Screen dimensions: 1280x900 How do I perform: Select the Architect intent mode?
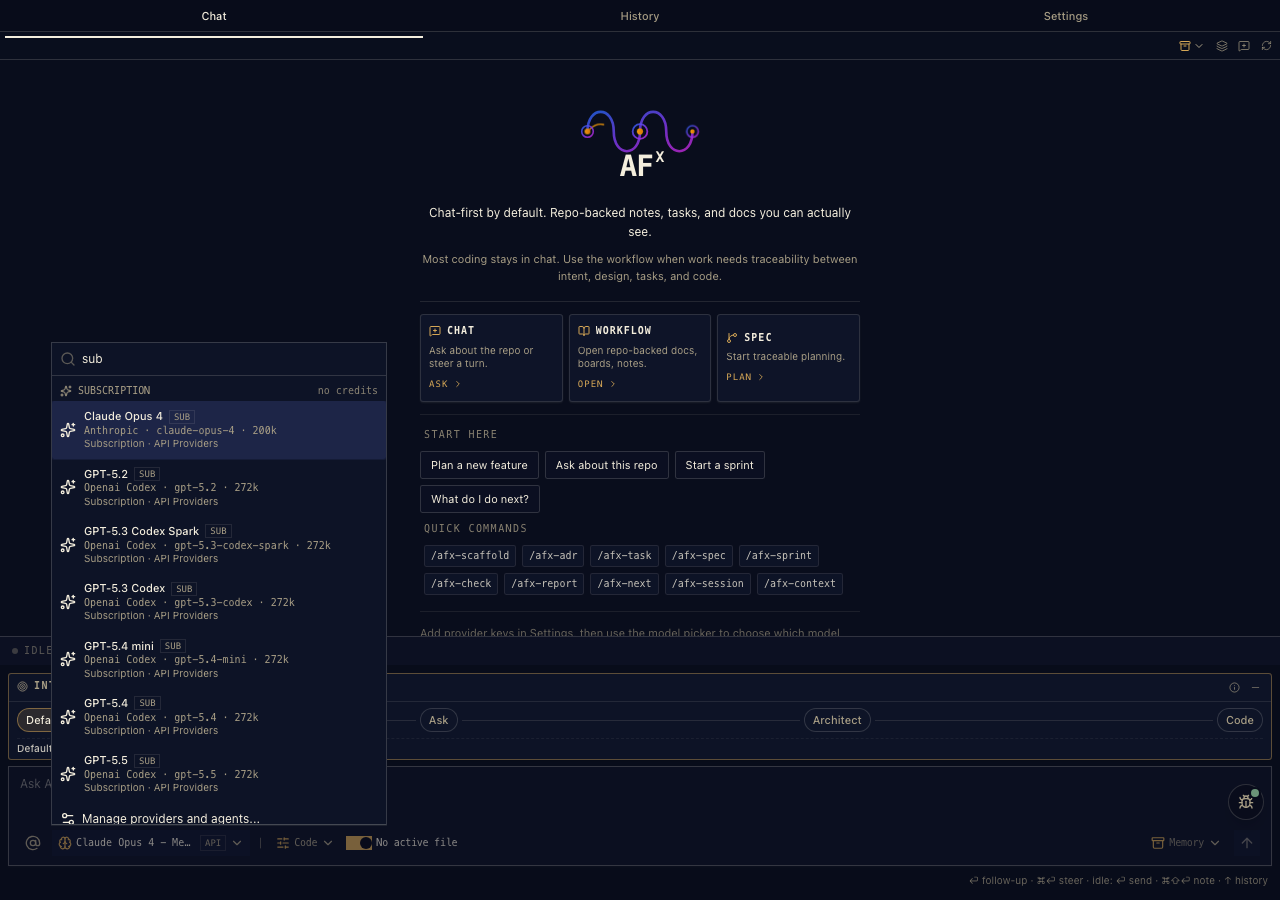(x=837, y=720)
